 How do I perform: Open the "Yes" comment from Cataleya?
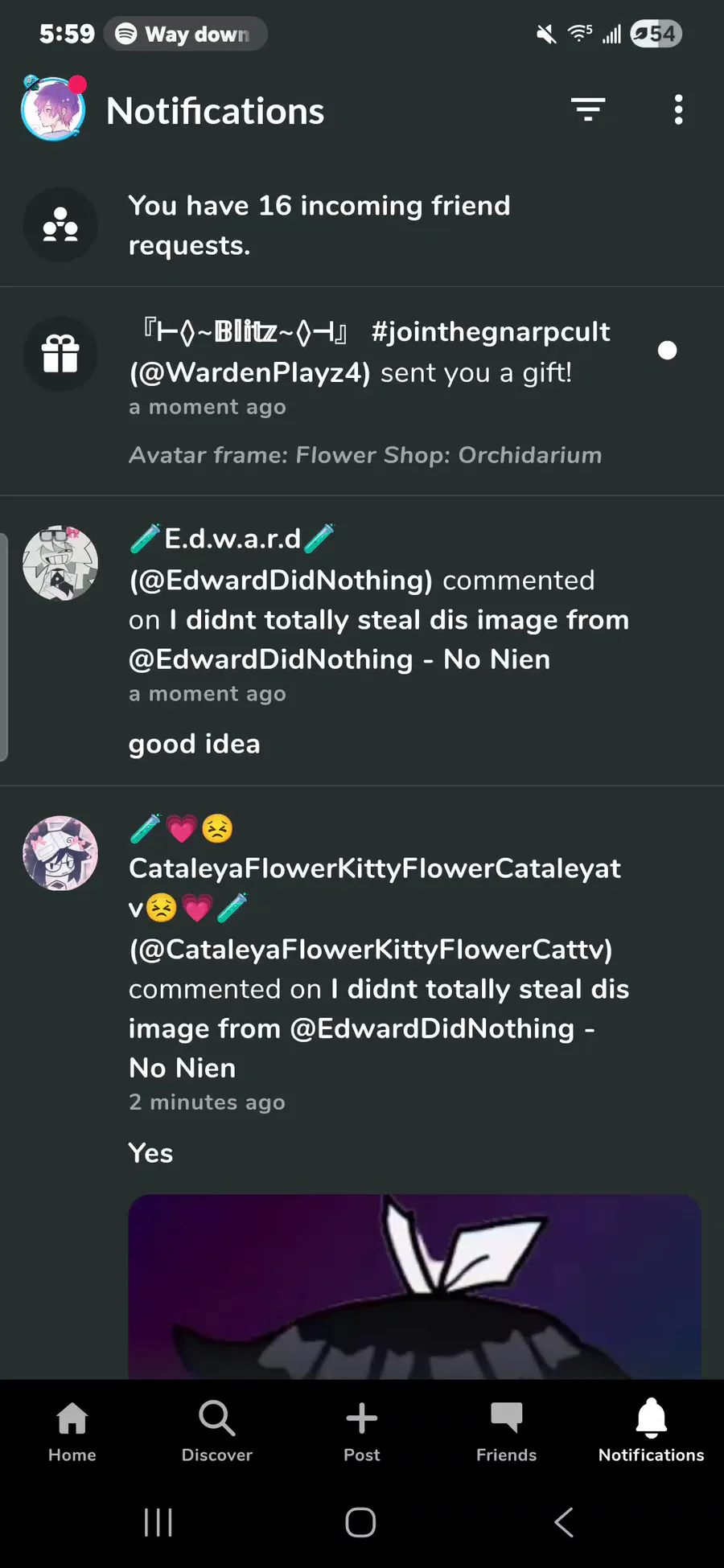pos(151,1153)
